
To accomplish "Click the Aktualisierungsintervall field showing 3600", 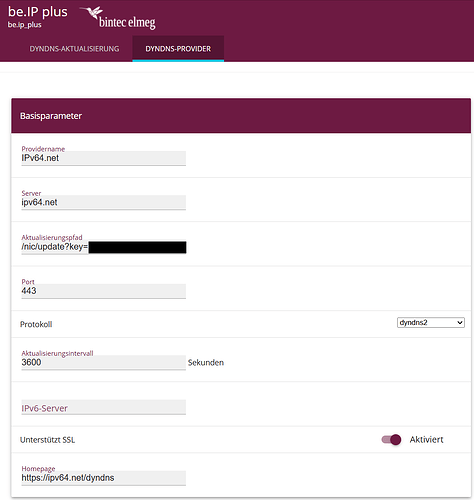I will coord(103,362).
